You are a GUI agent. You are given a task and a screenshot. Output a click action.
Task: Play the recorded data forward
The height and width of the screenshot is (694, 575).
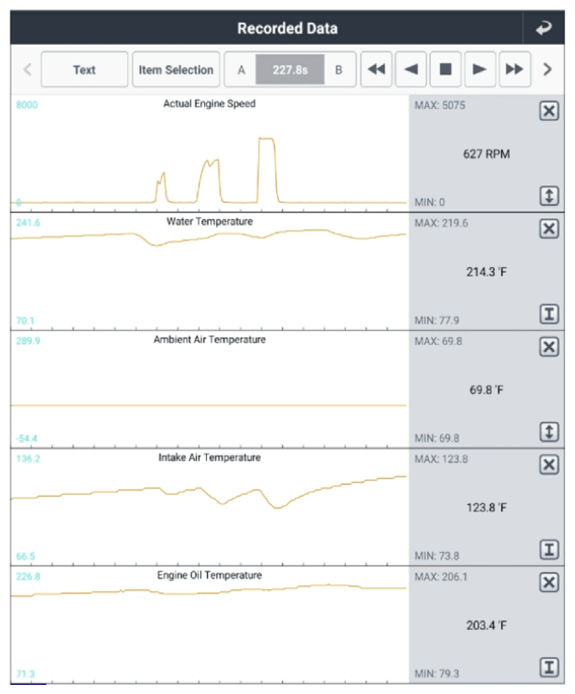[480, 69]
